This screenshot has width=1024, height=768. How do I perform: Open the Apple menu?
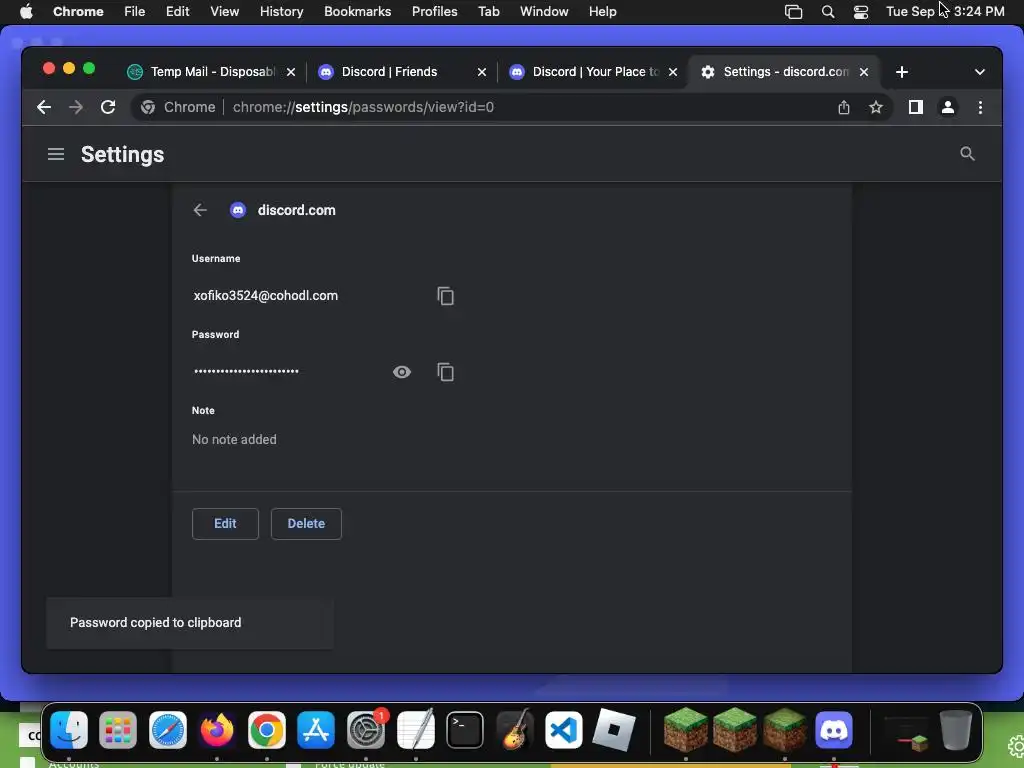point(27,12)
